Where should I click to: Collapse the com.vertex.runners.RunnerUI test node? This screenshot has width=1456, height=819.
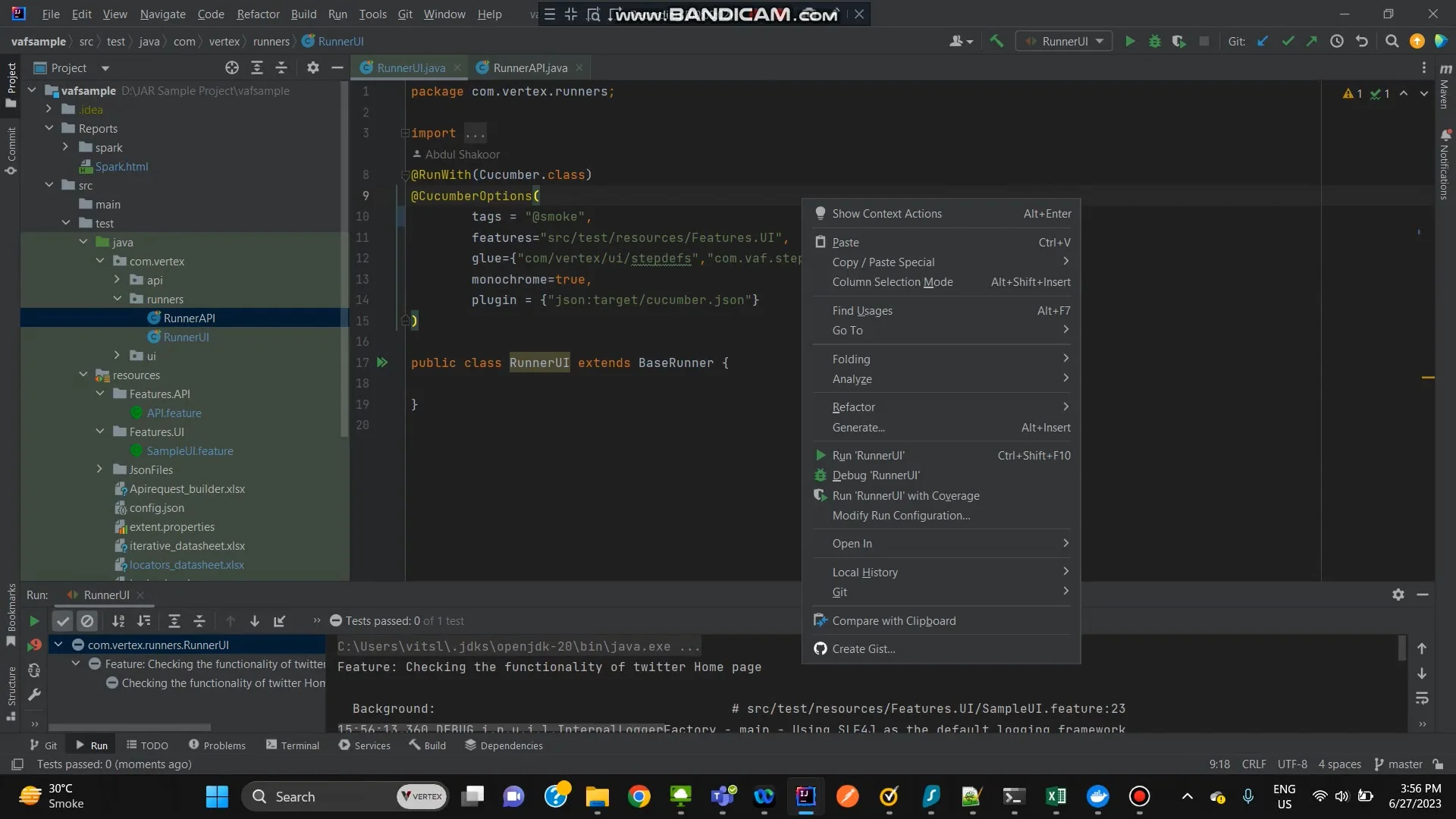(x=58, y=645)
